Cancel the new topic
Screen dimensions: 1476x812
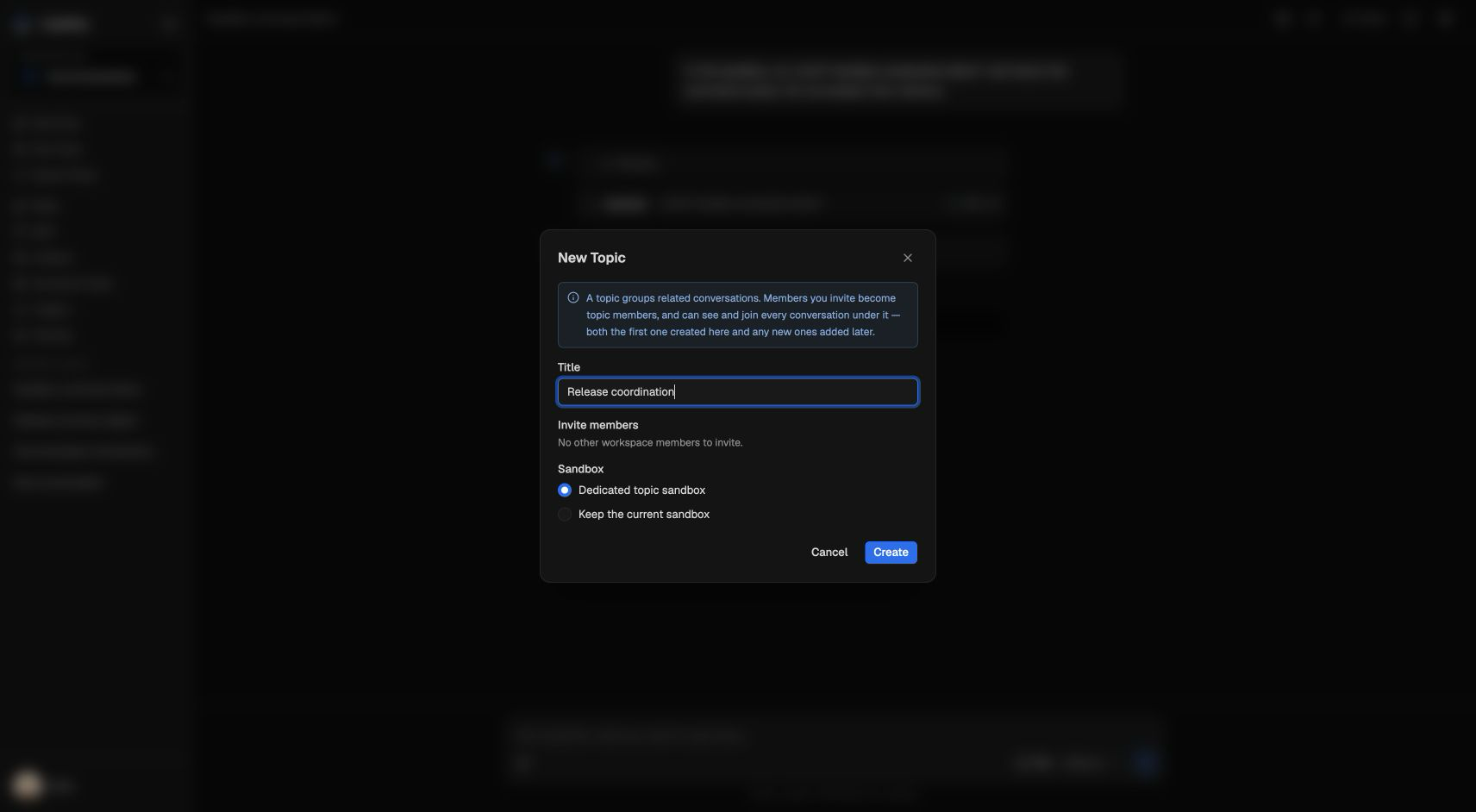tap(829, 552)
